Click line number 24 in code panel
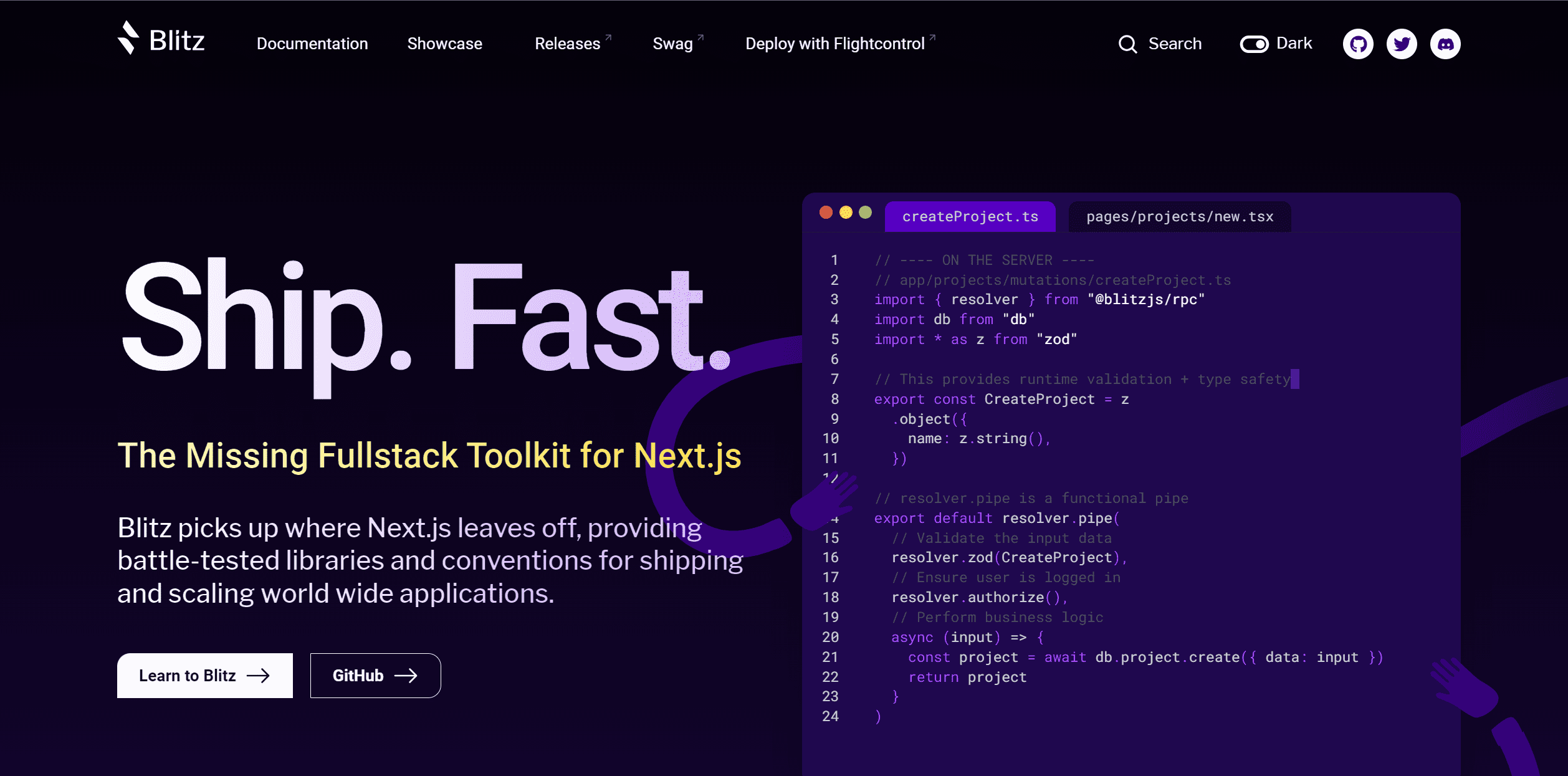 tap(830, 717)
